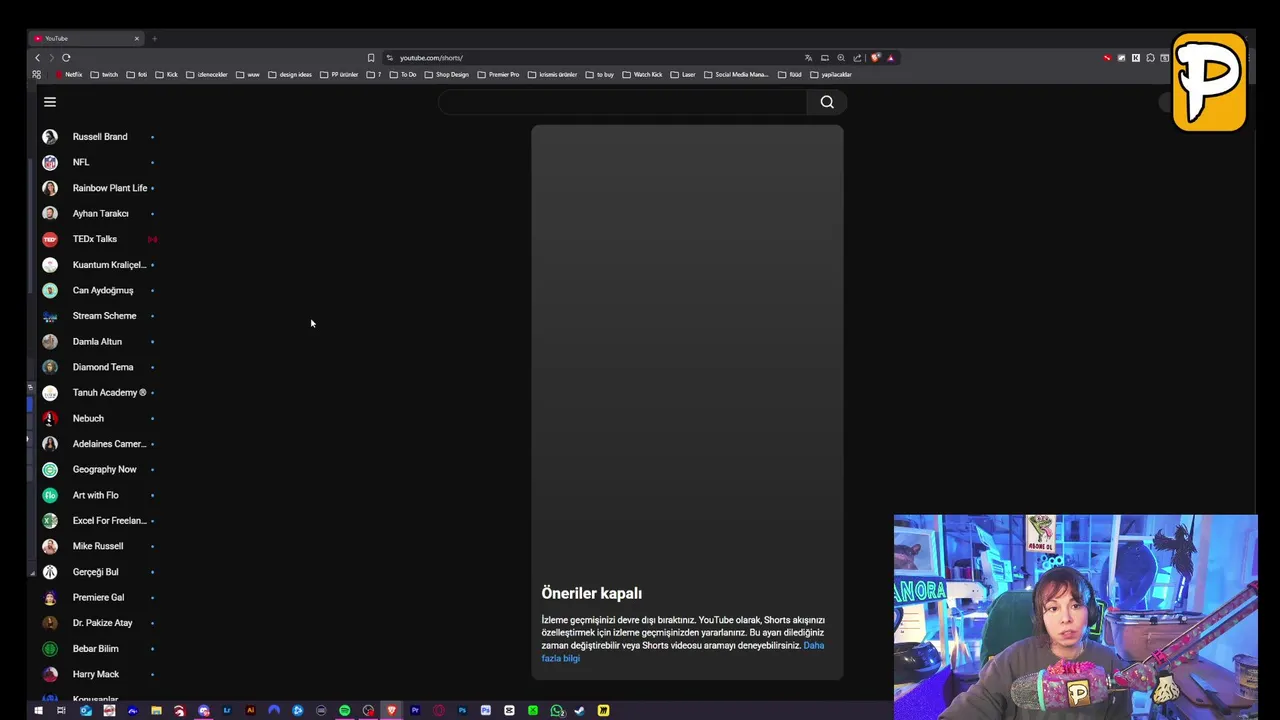The image size is (1280, 720).
Task: Open Dr. Pakize Atay channel
Action: [x=98, y=623]
